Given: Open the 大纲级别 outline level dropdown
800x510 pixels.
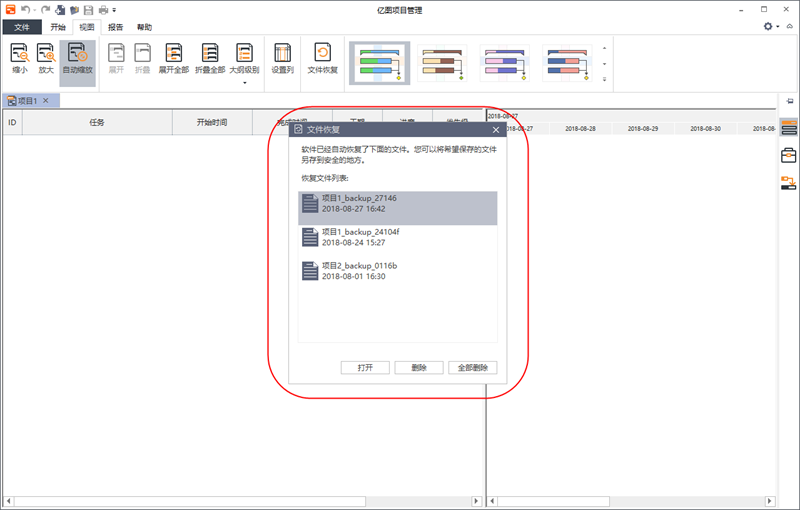Looking at the screenshot, I should point(244,63).
